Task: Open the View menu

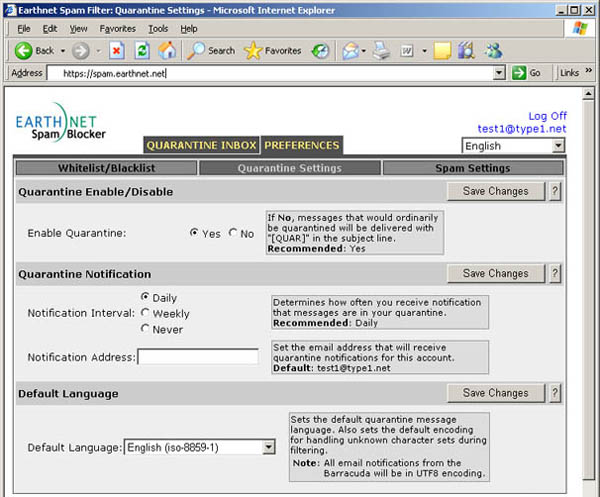Action: [x=78, y=29]
